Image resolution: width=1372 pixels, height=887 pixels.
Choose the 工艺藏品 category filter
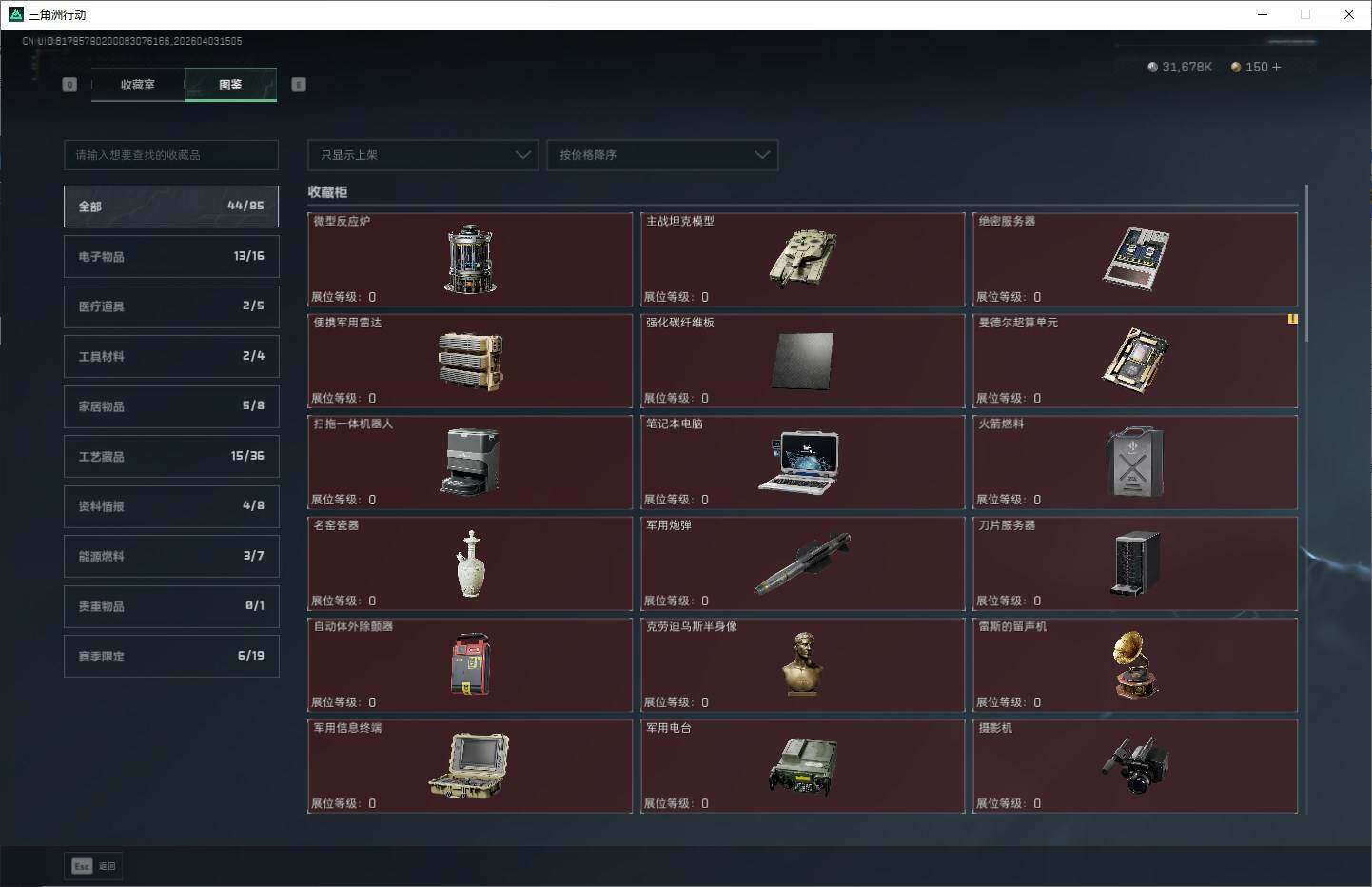(171, 456)
